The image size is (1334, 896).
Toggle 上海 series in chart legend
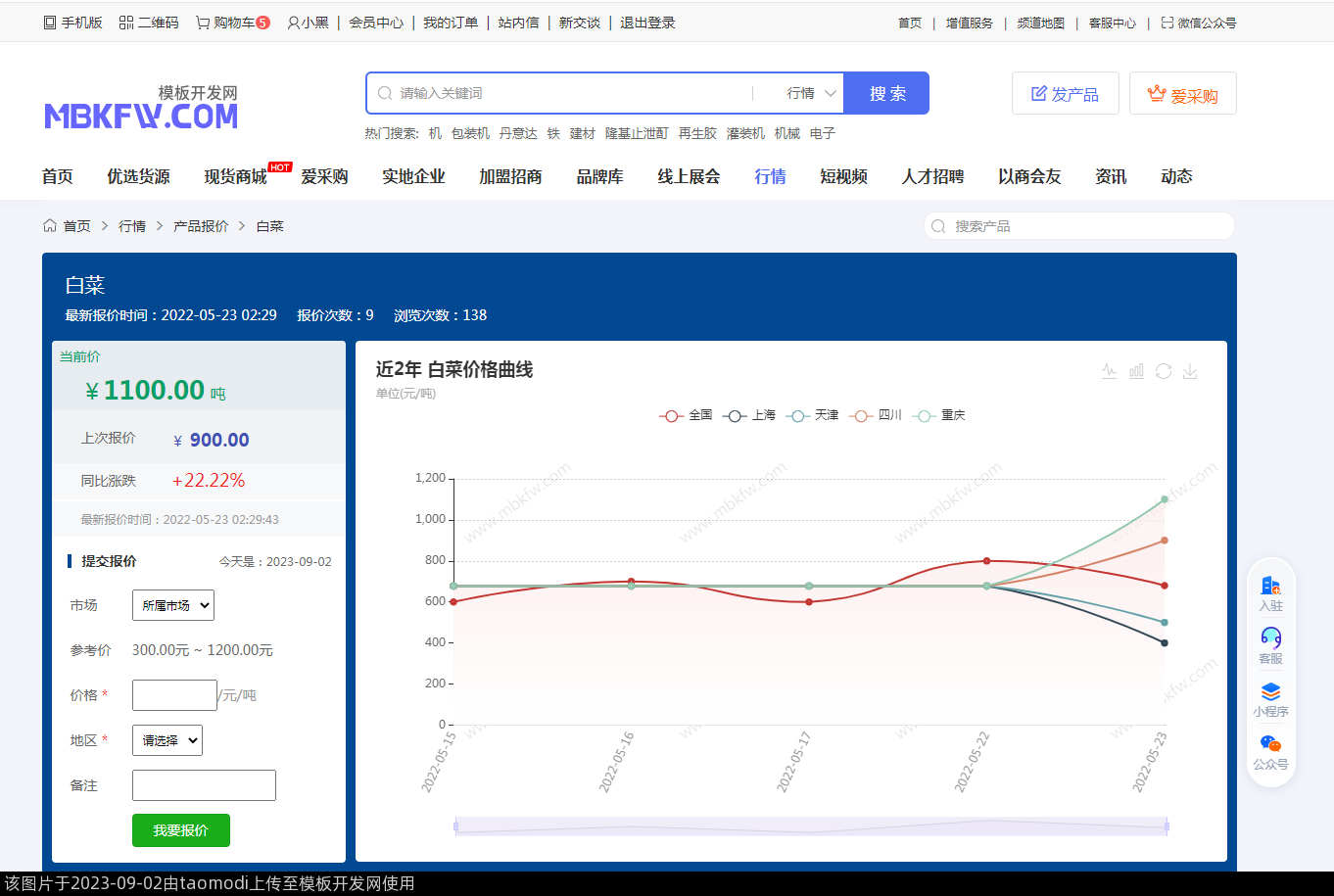pyautogui.click(x=749, y=415)
